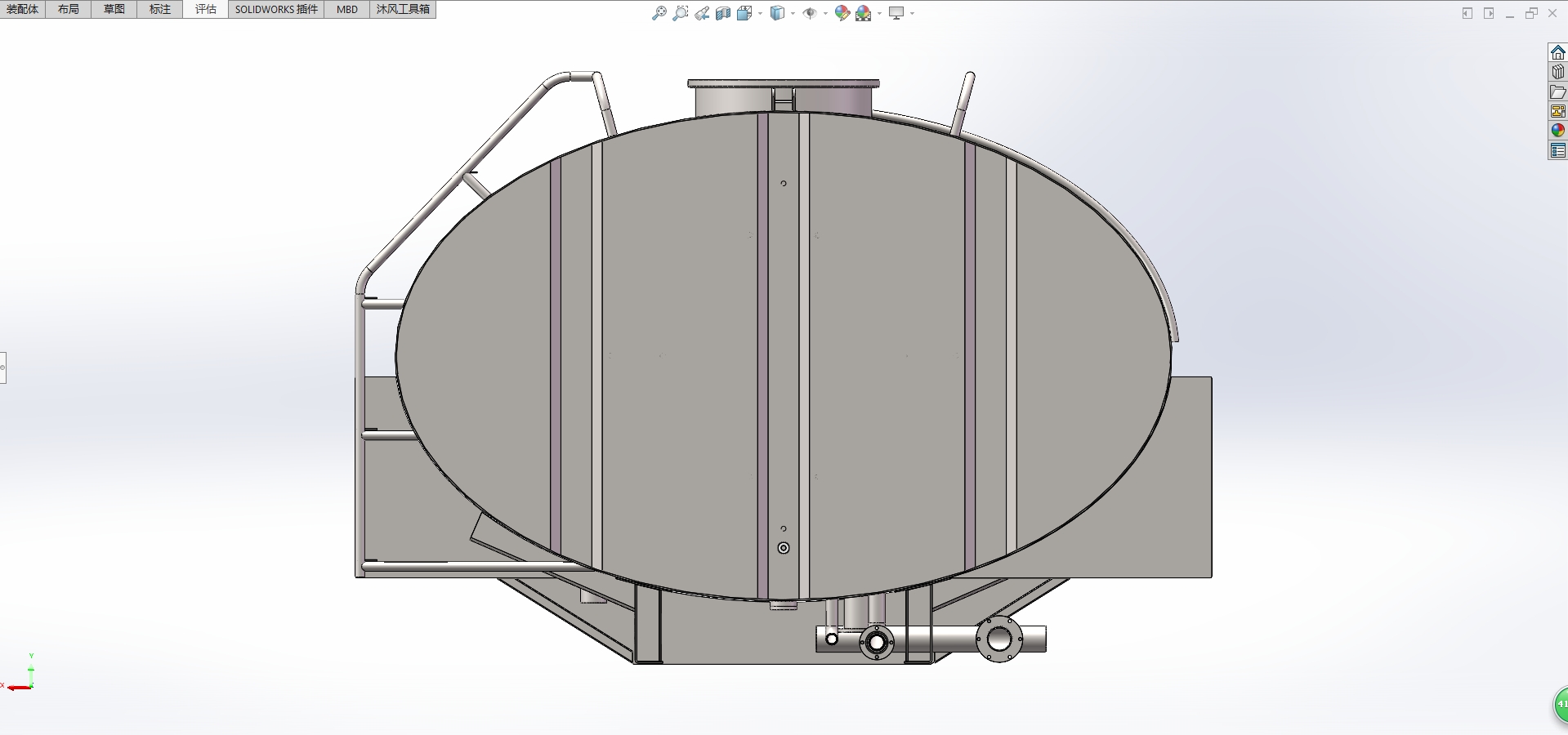Click the Previous View icon
Screen dimensions: 1568x735
coord(702,13)
